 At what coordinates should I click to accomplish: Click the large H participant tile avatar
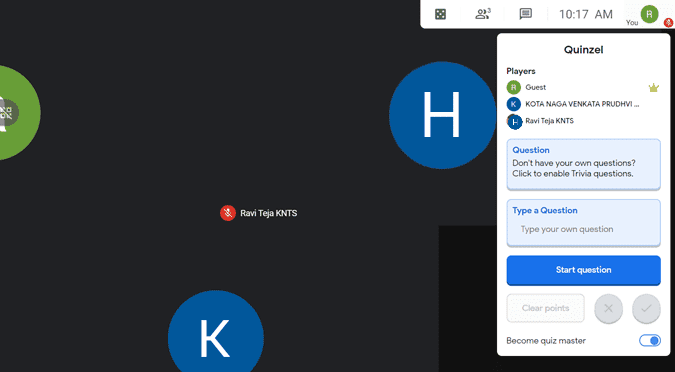442,115
